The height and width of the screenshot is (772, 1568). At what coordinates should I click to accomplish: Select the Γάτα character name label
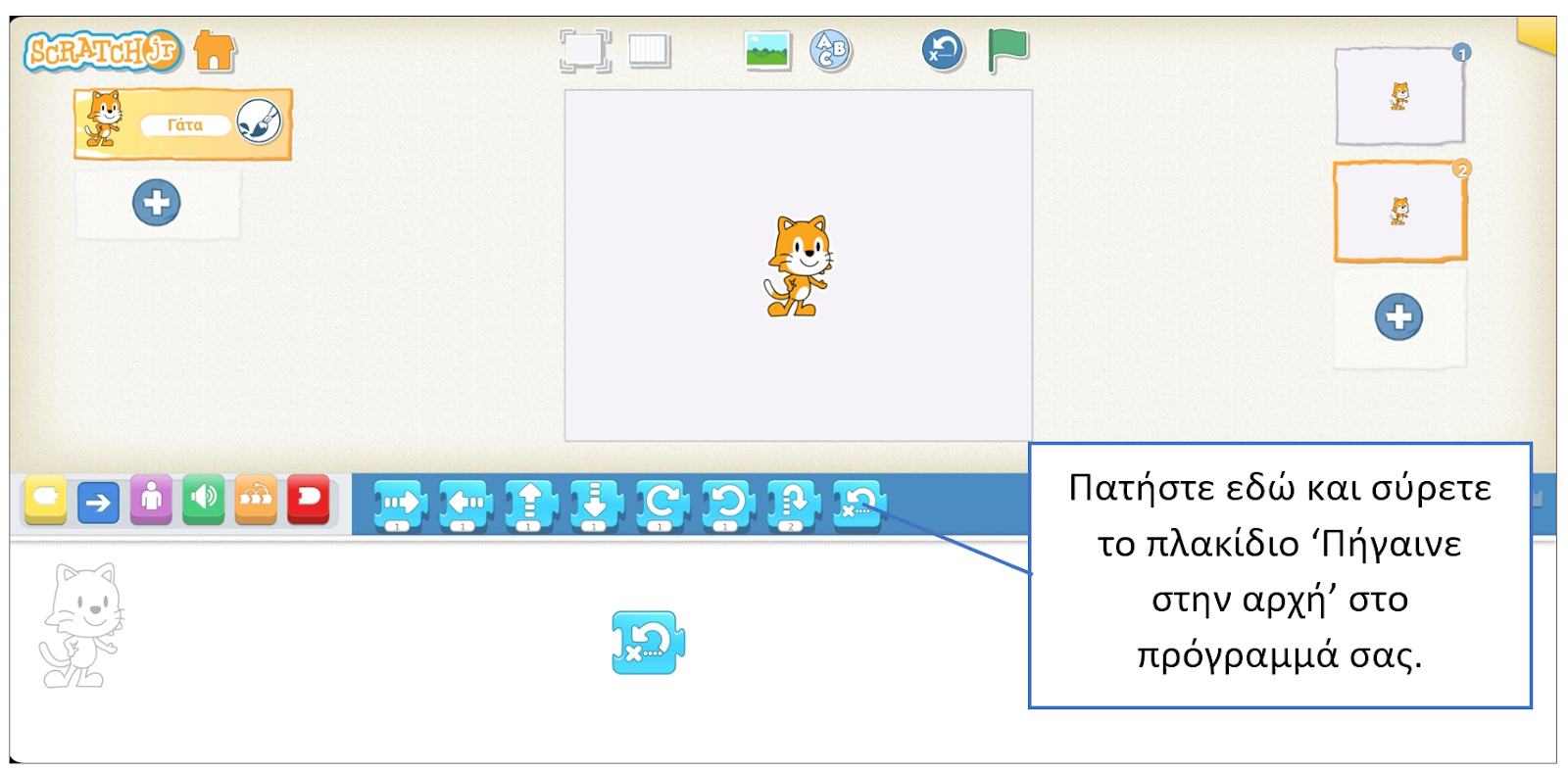click(185, 125)
